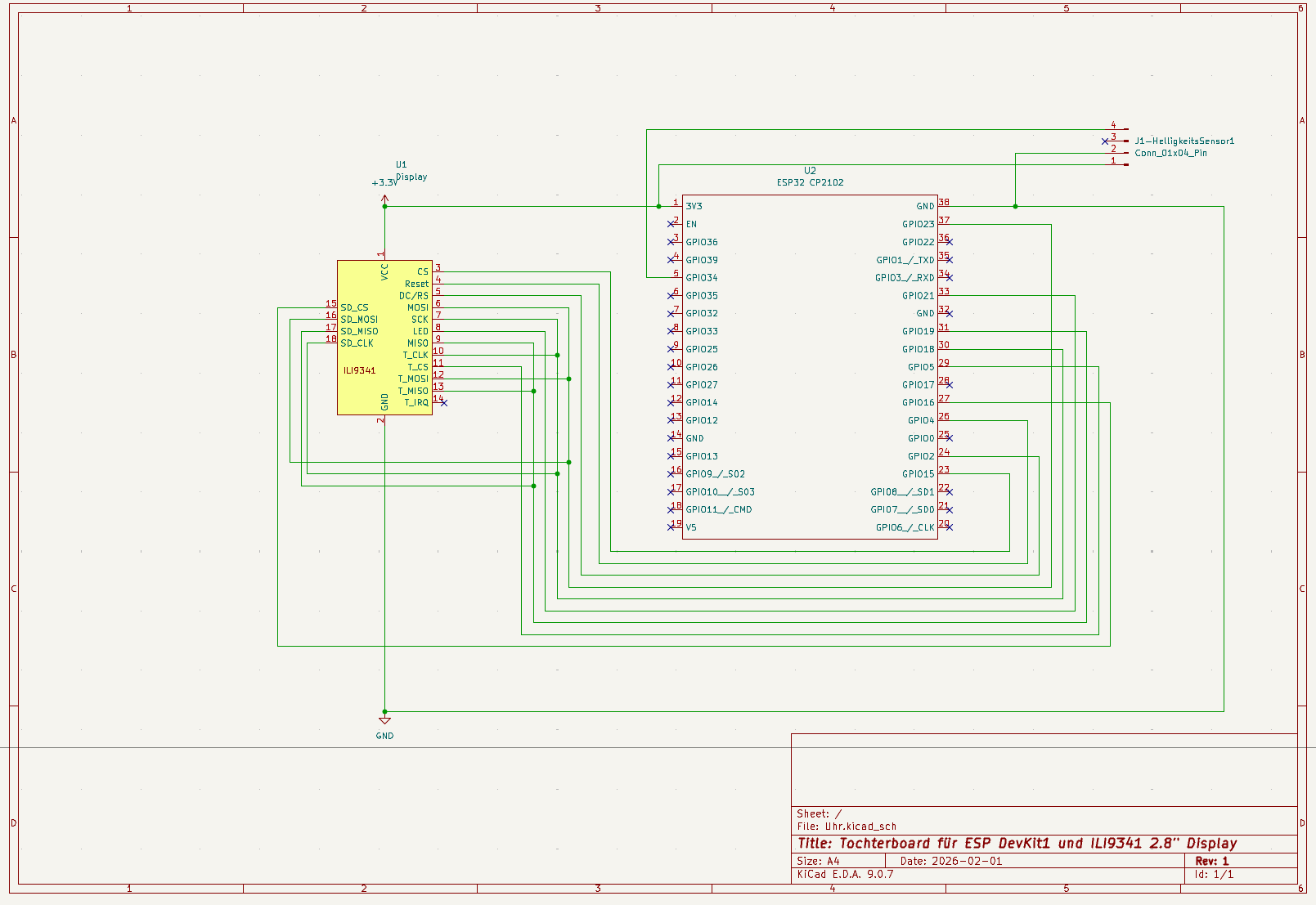Select the SD_CS pin on the display
The image size is (1316, 905).
click(x=354, y=308)
